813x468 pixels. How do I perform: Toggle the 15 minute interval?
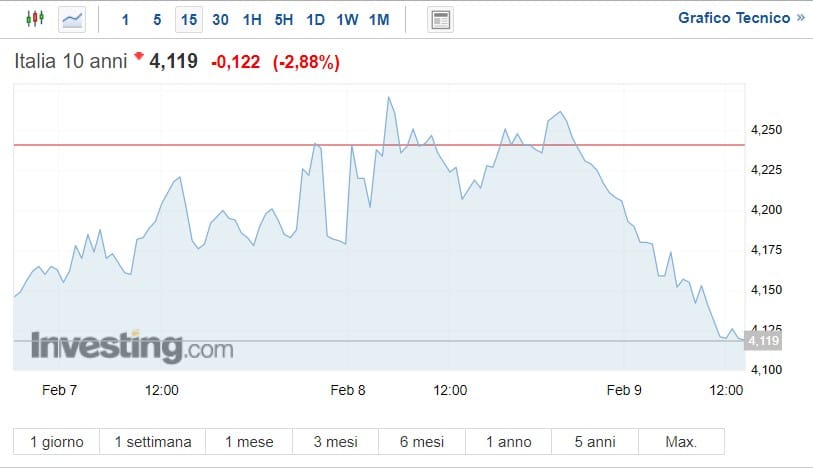(189, 19)
